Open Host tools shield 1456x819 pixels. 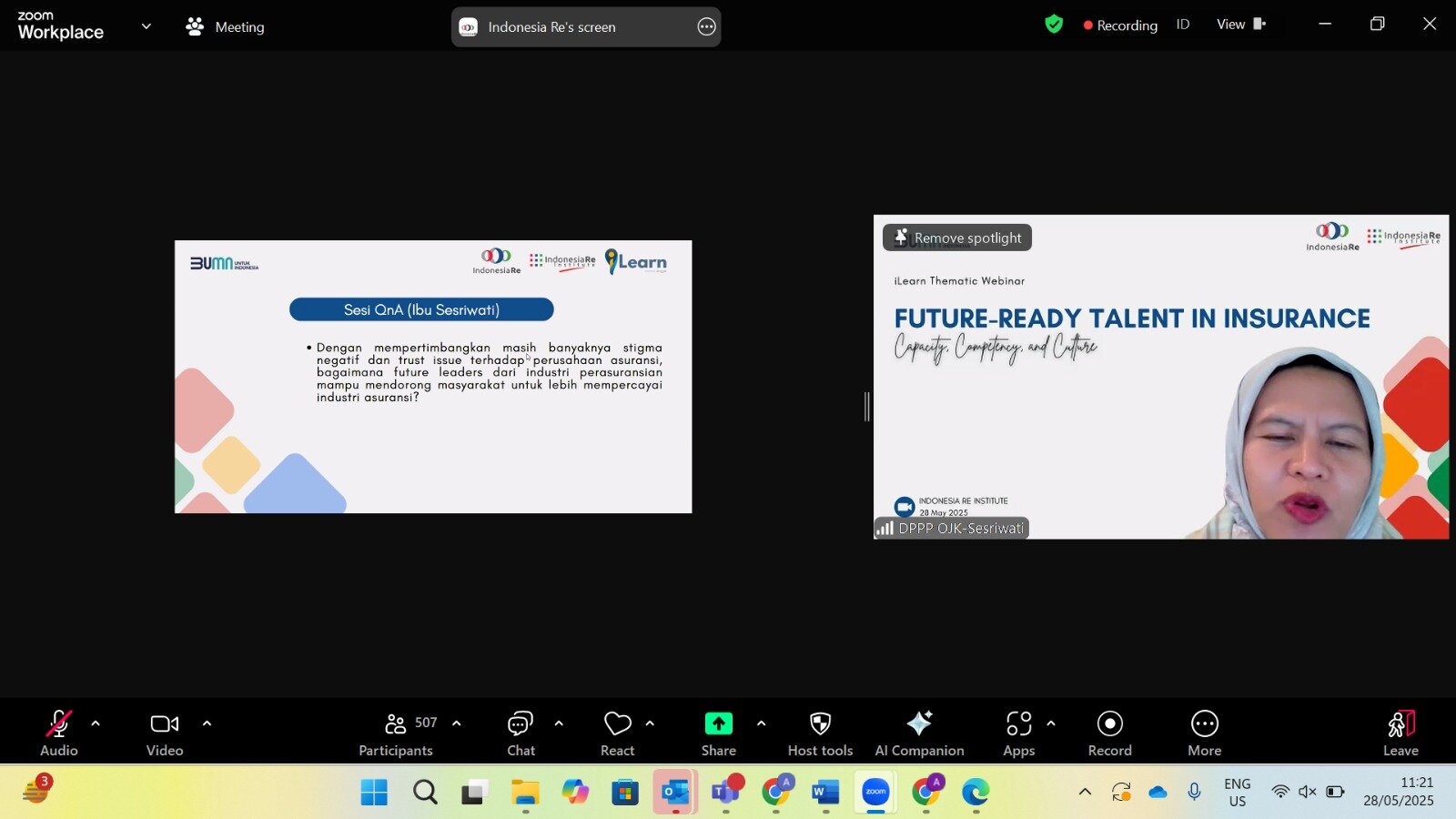821,733
